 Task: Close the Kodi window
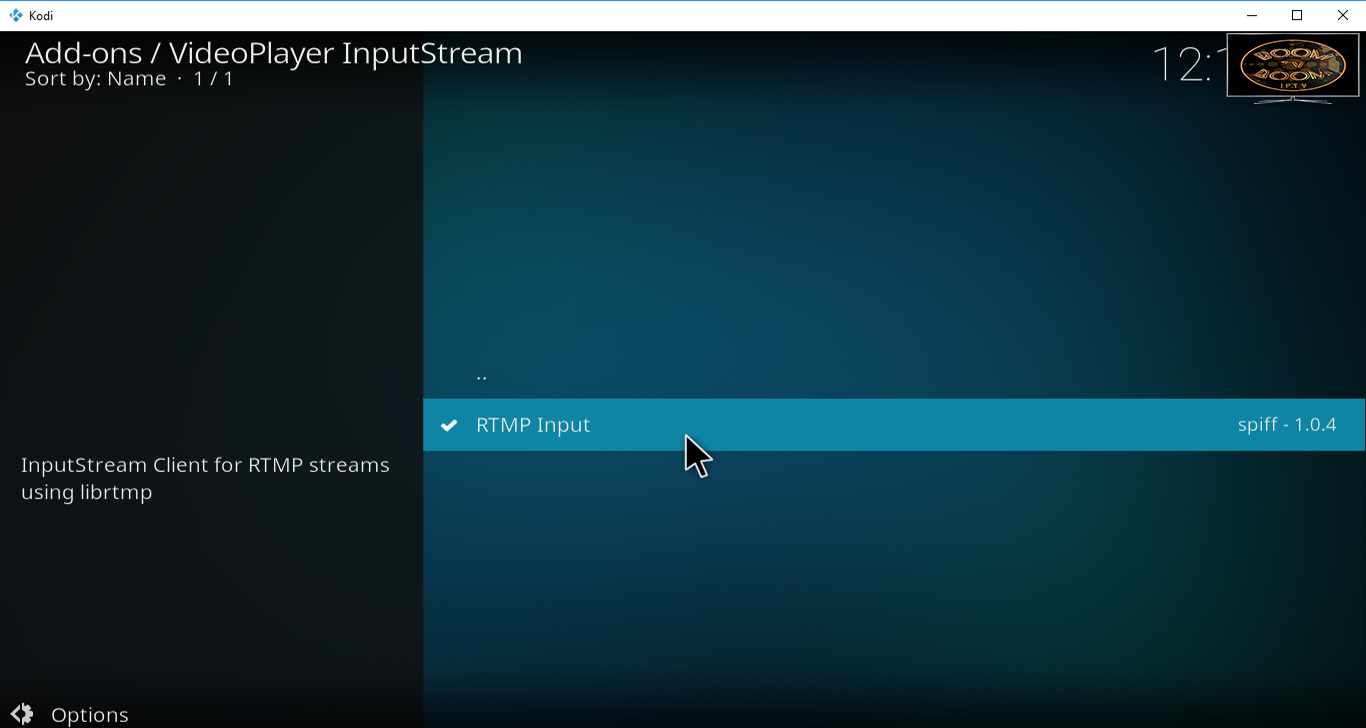[x=1343, y=15]
